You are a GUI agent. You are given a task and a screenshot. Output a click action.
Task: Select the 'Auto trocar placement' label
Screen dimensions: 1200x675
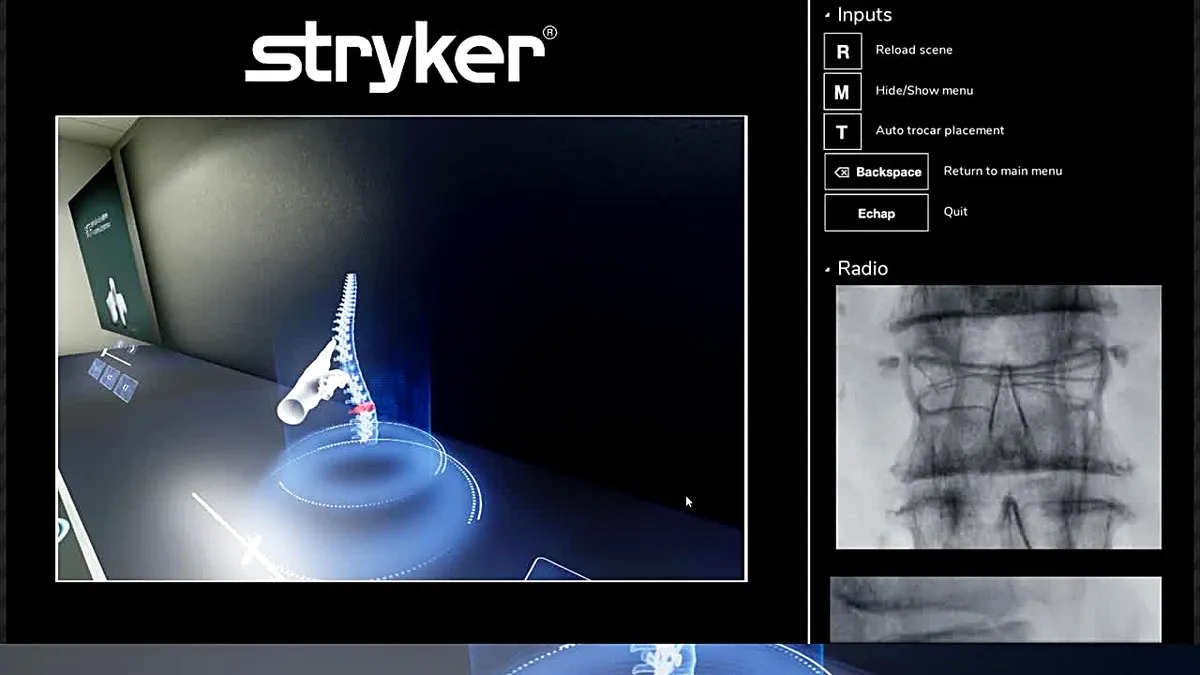939,130
